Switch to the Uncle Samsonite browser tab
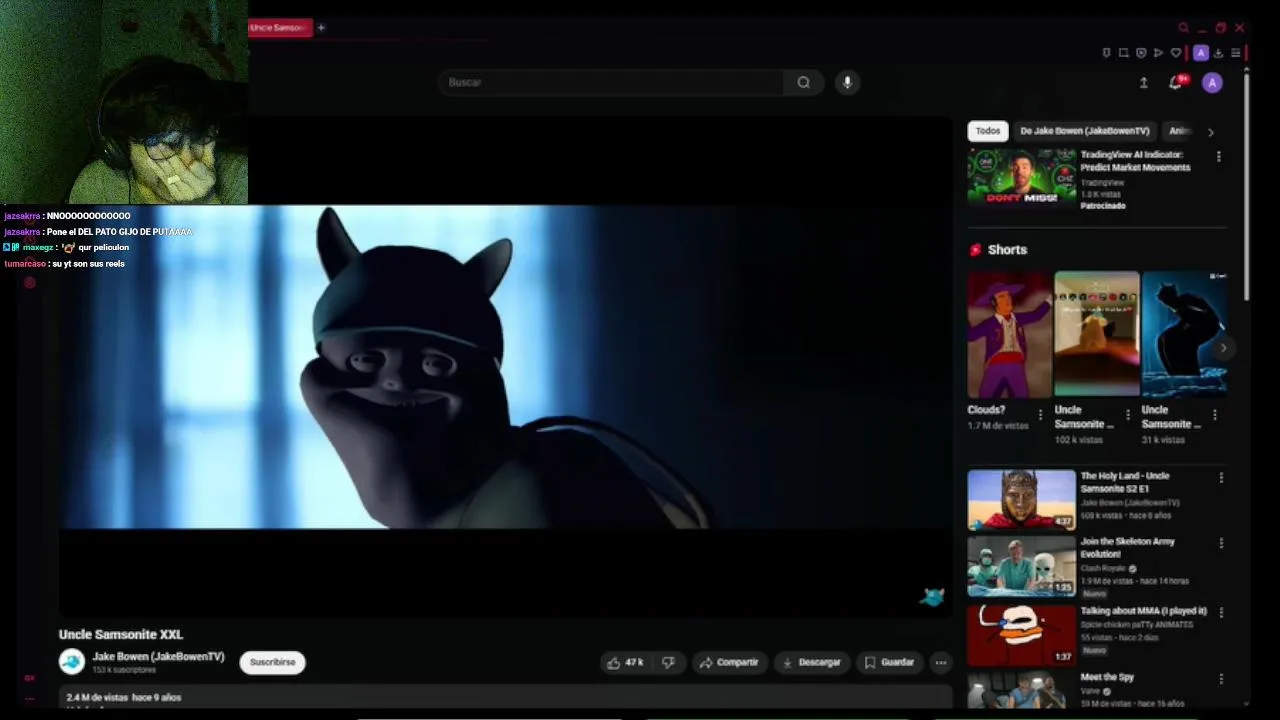Viewport: 1280px width, 720px height. (x=279, y=28)
